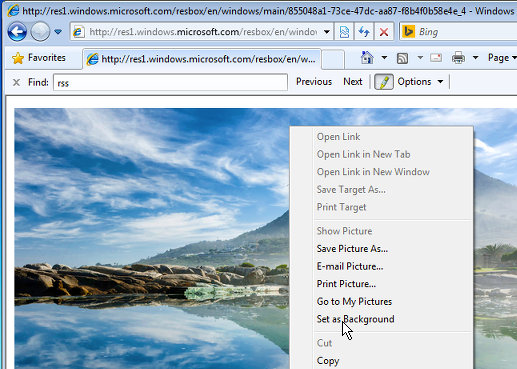Open the Find Options dropdown
This screenshot has height=369, width=517.
pyautogui.click(x=420, y=82)
